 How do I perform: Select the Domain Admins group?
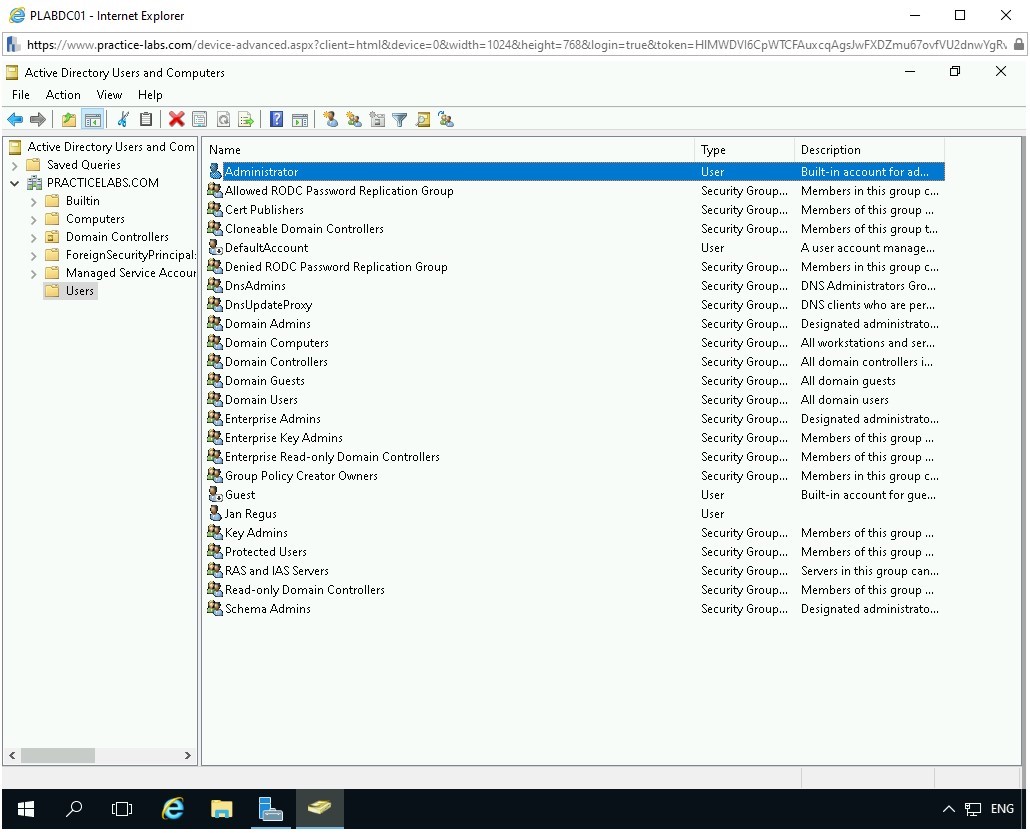[x=267, y=324]
